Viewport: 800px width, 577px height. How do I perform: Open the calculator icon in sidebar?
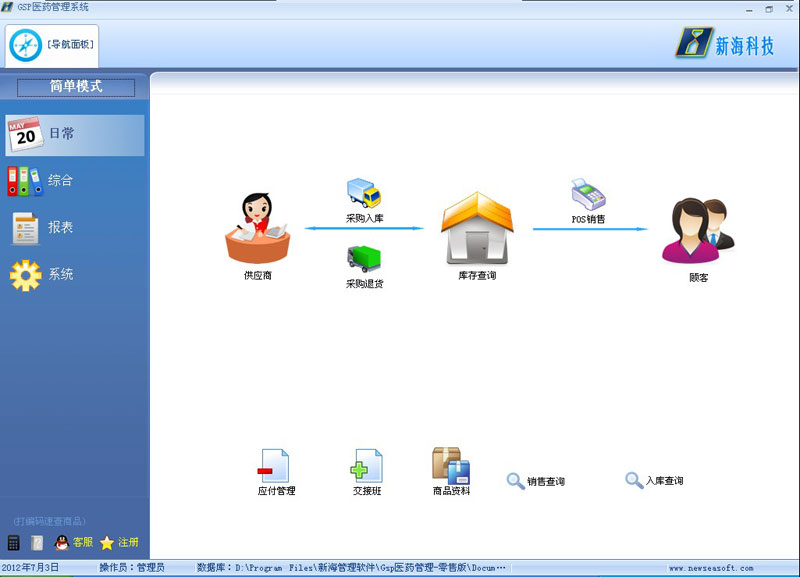pyautogui.click(x=14, y=543)
